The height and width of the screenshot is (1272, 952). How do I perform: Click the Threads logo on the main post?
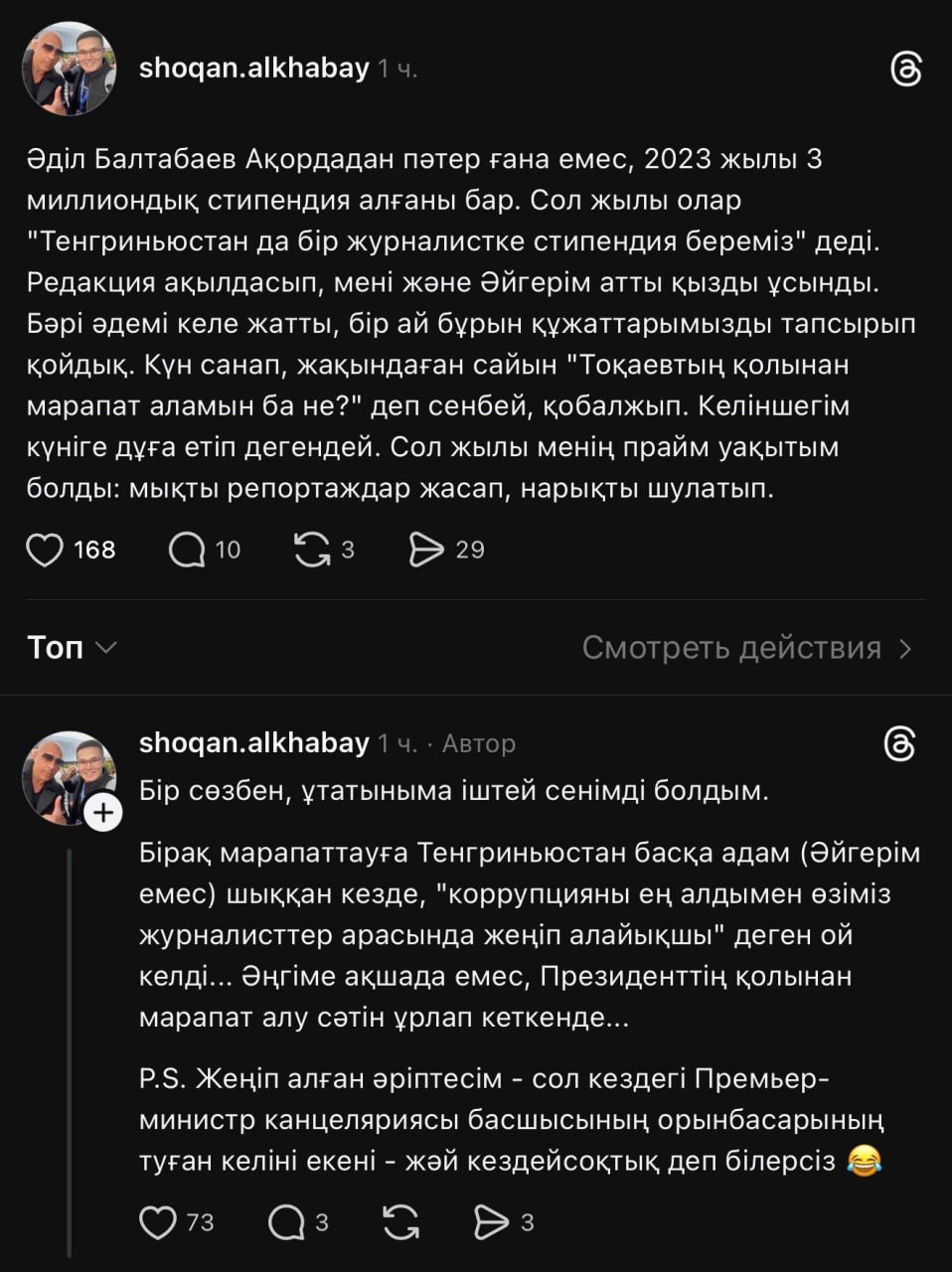905,70
